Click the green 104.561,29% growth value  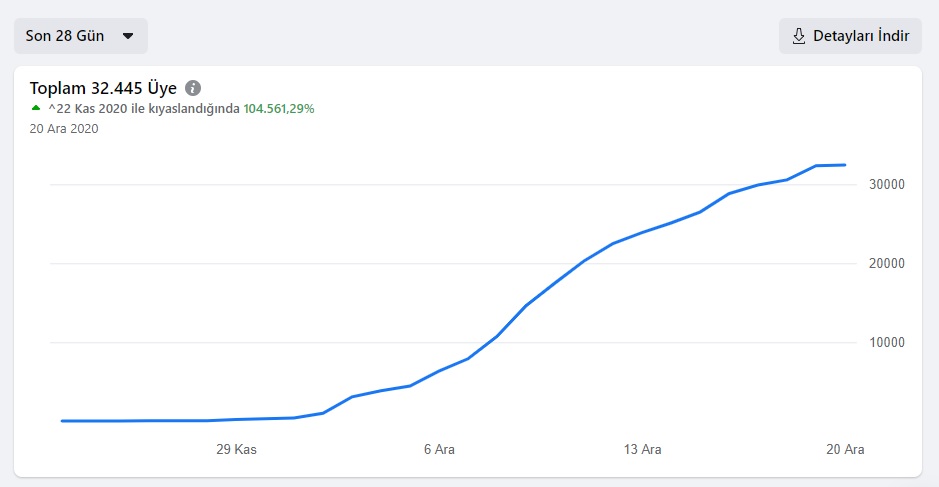click(278, 109)
